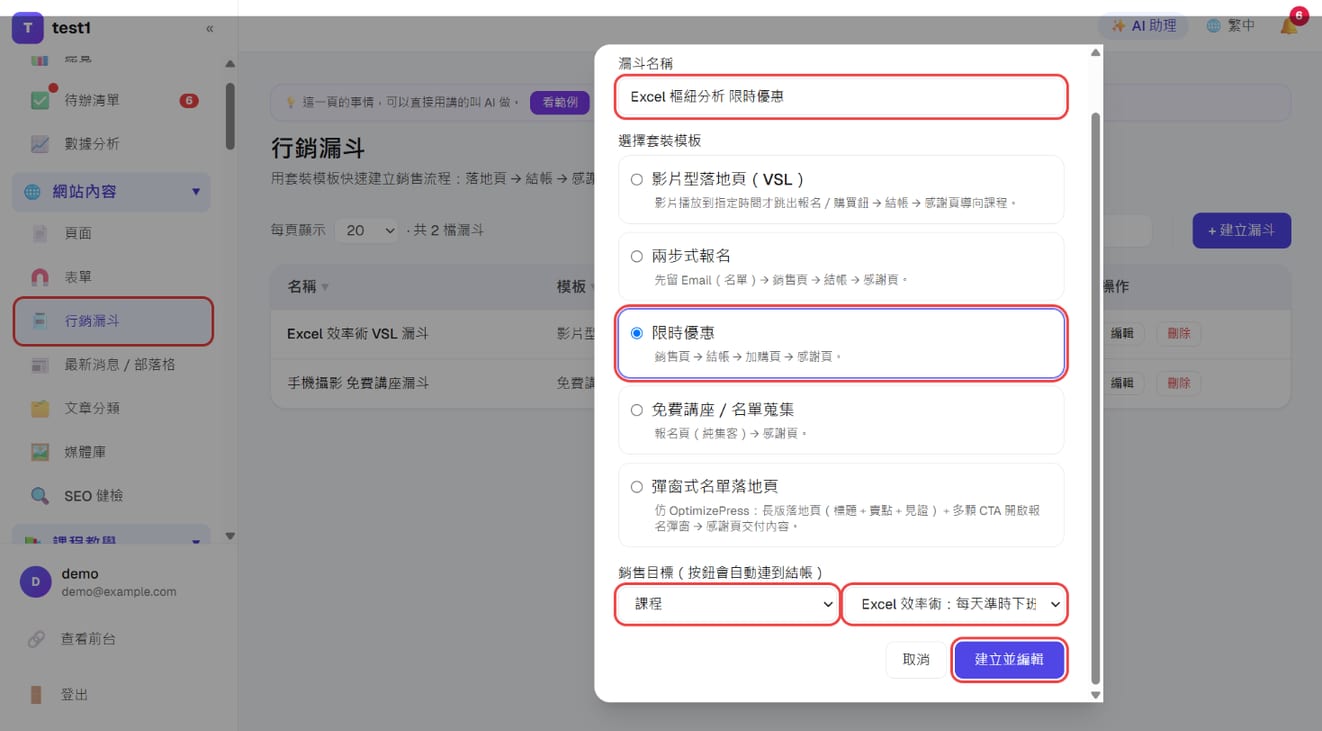
Task: Click the 登出 door icon
Action: click(36, 694)
